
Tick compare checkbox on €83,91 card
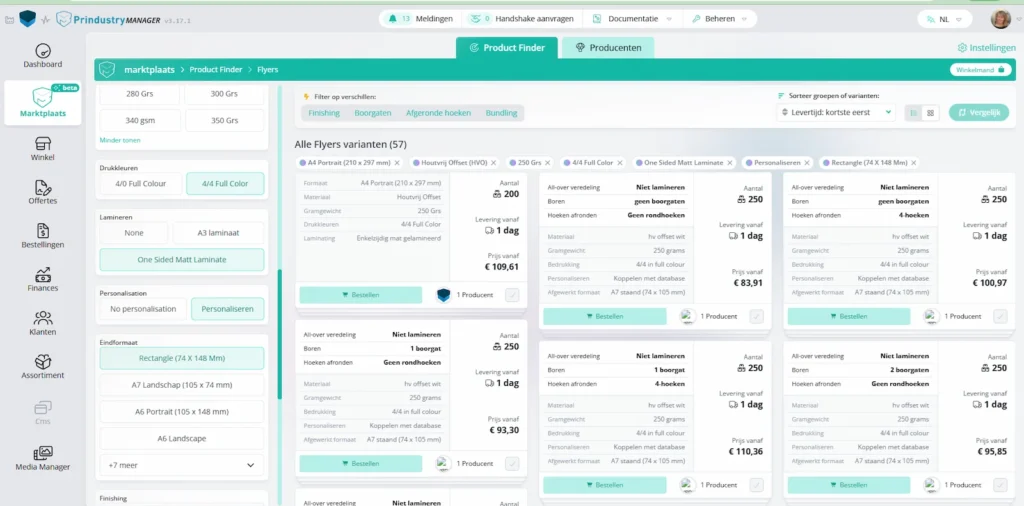click(756, 317)
